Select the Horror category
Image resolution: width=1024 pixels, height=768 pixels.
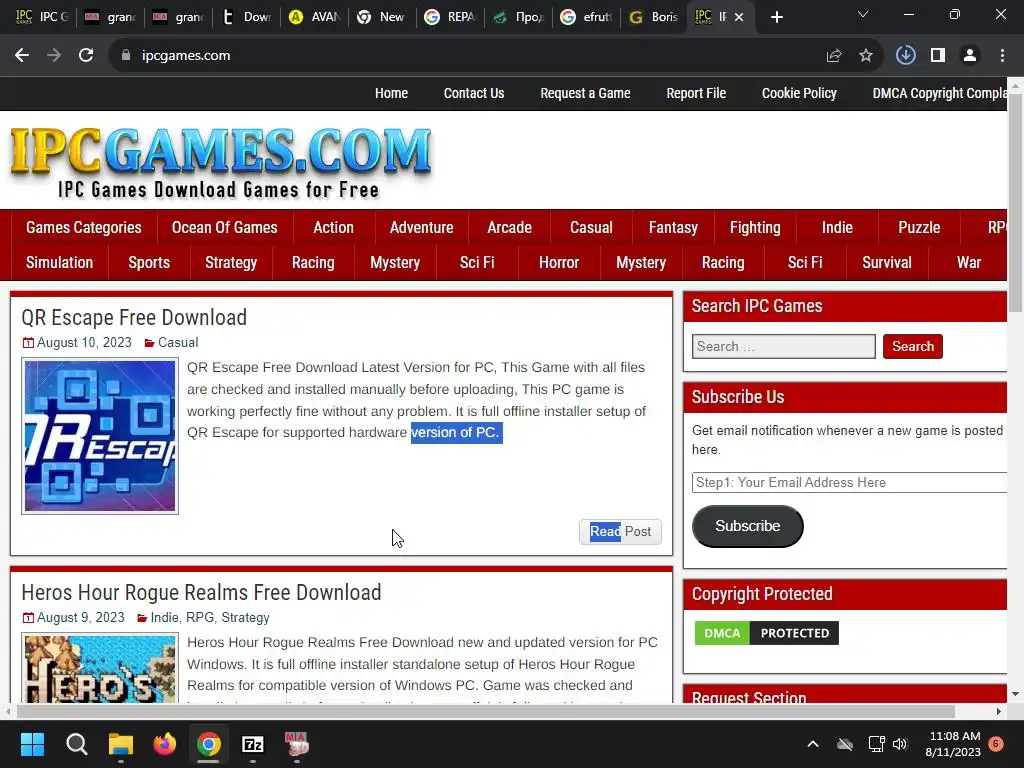tap(559, 263)
